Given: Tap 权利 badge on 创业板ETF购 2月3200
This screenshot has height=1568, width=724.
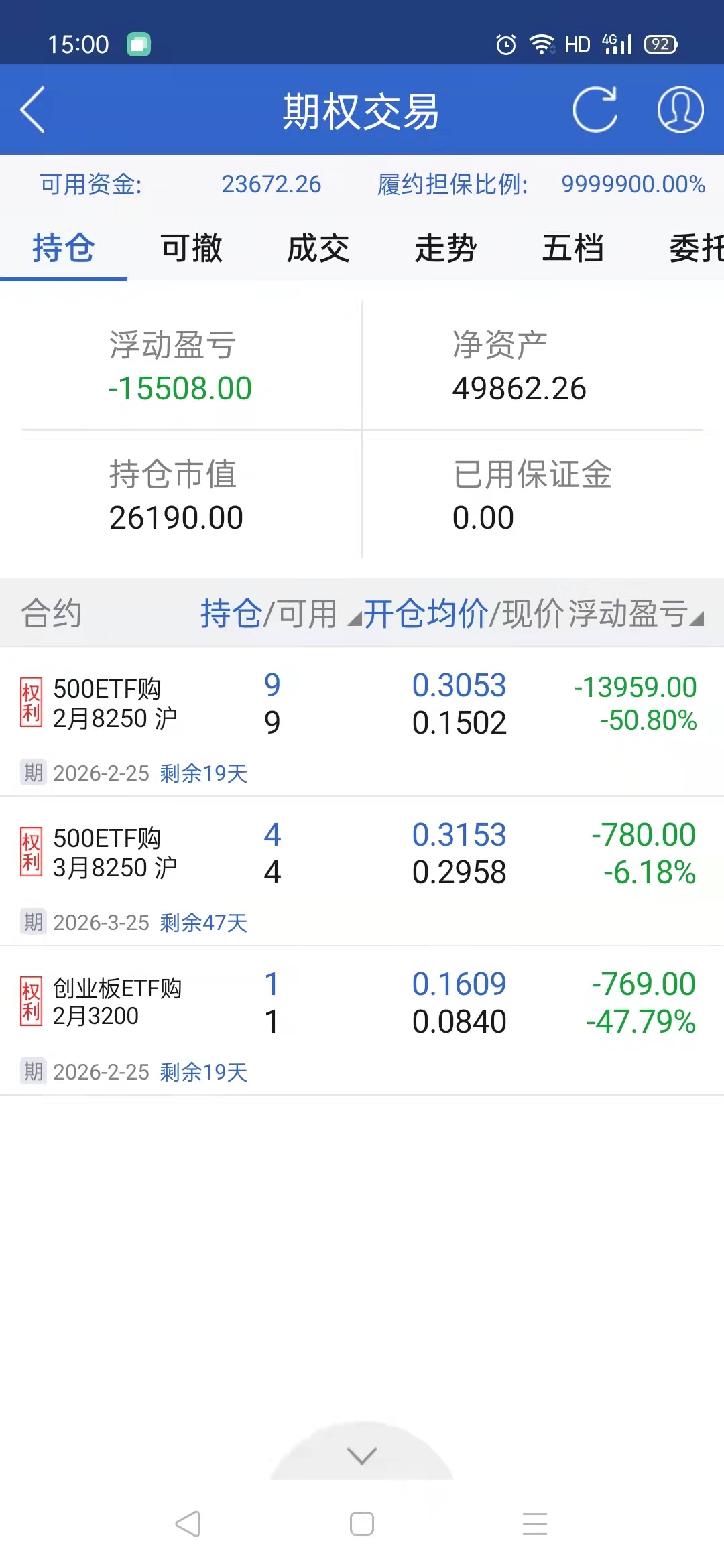Looking at the screenshot, I should [x=31, y=1001].
